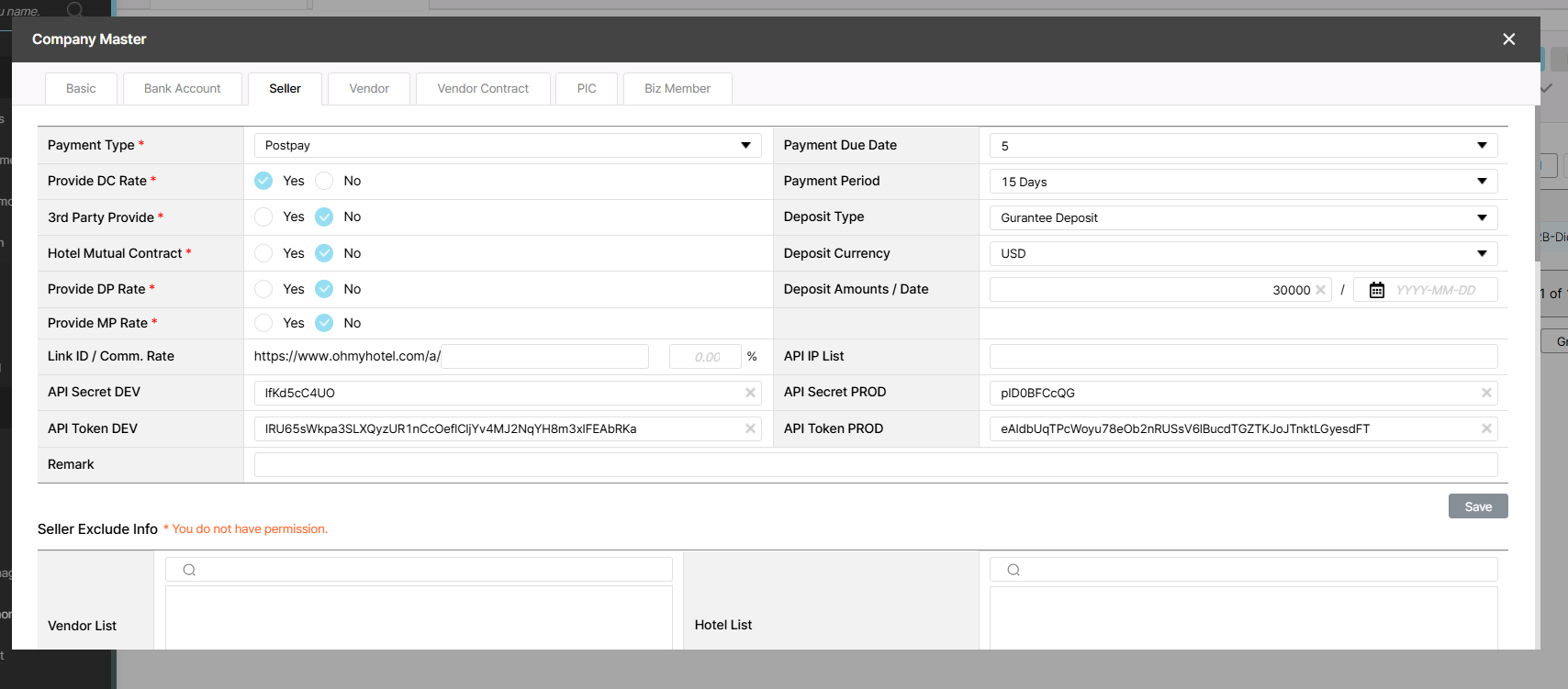Open the deposit date calendar picker
Screen dimensions: 1568x689
1377,290
